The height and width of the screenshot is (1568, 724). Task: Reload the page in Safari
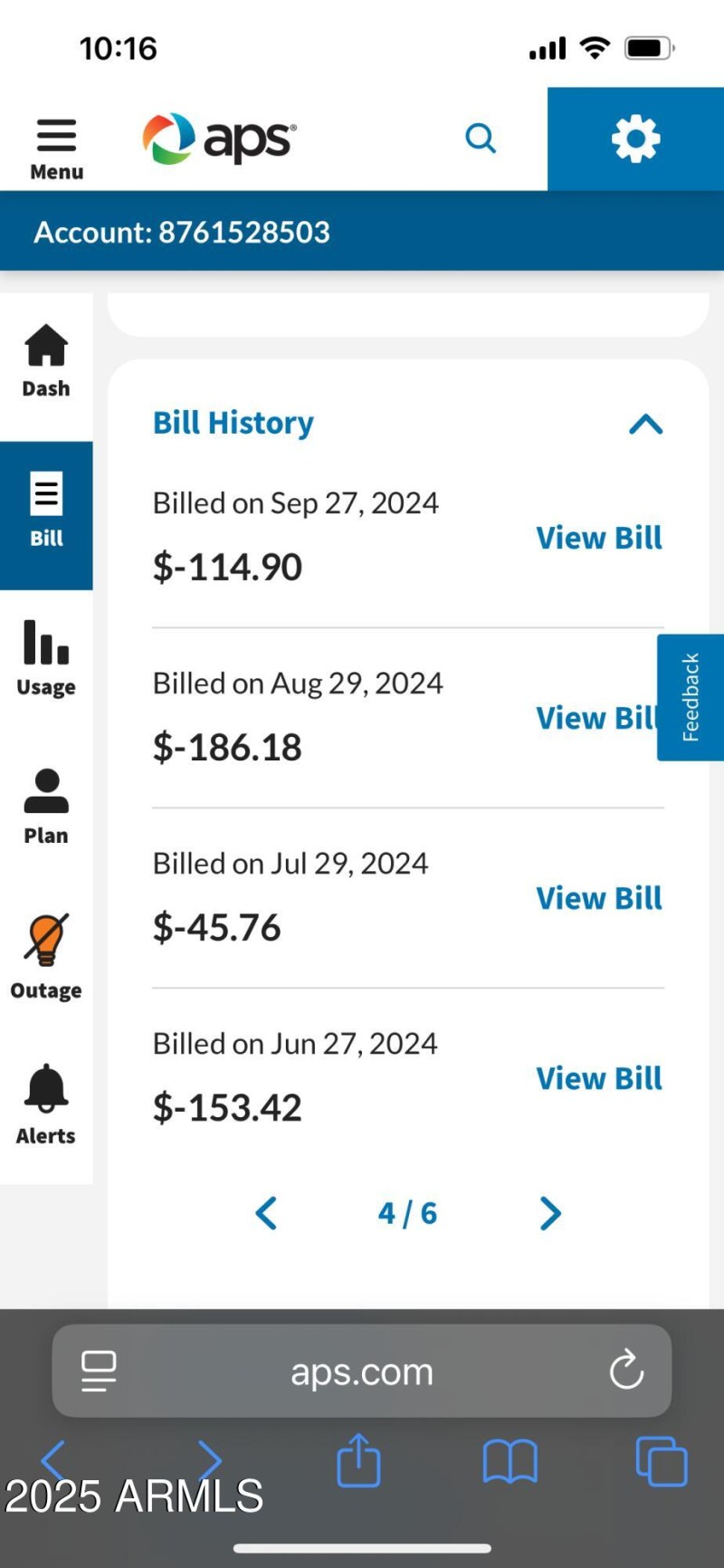[626, 1371]
